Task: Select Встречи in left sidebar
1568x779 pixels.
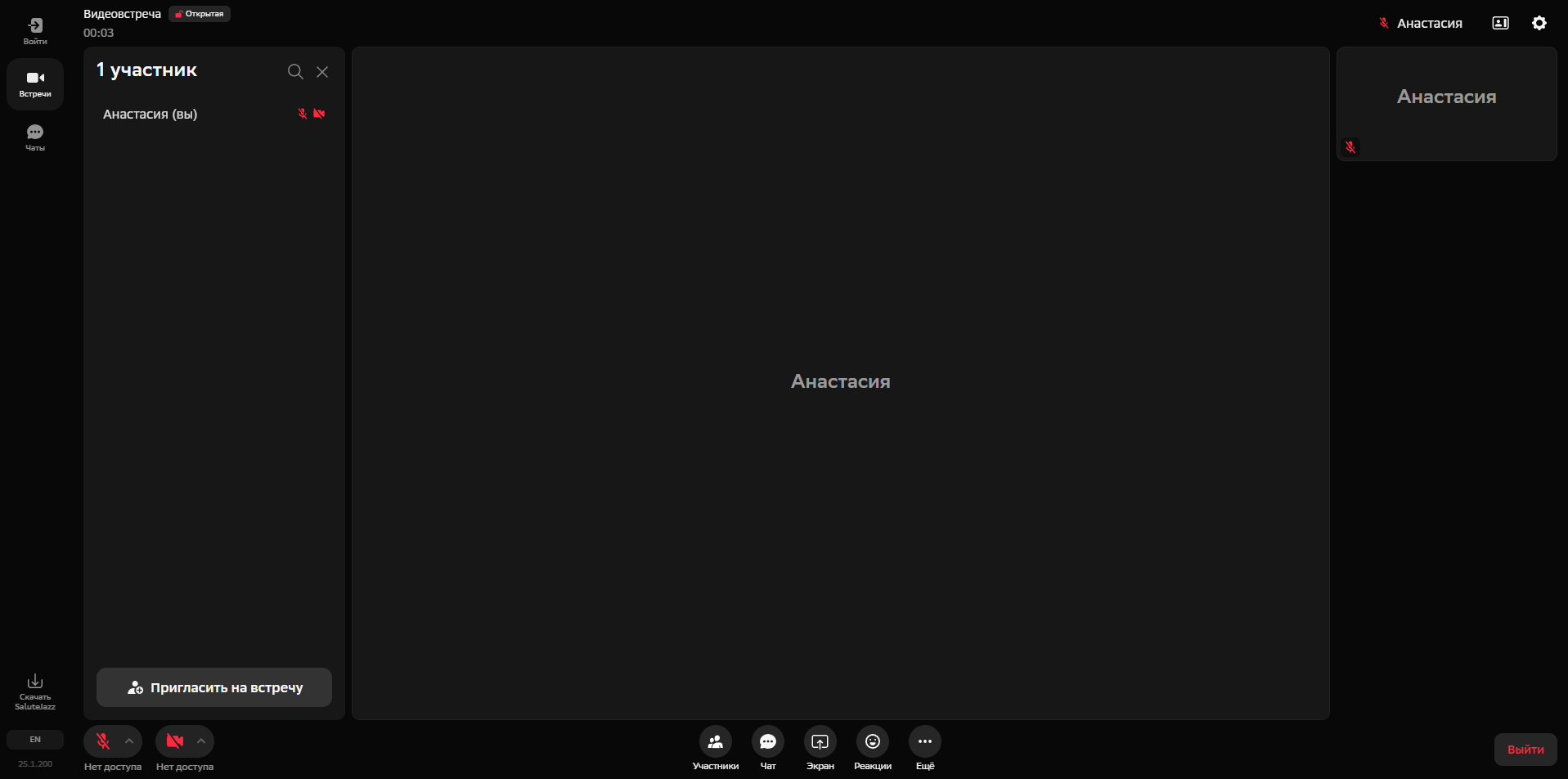Action: click(x=35, y=84)
